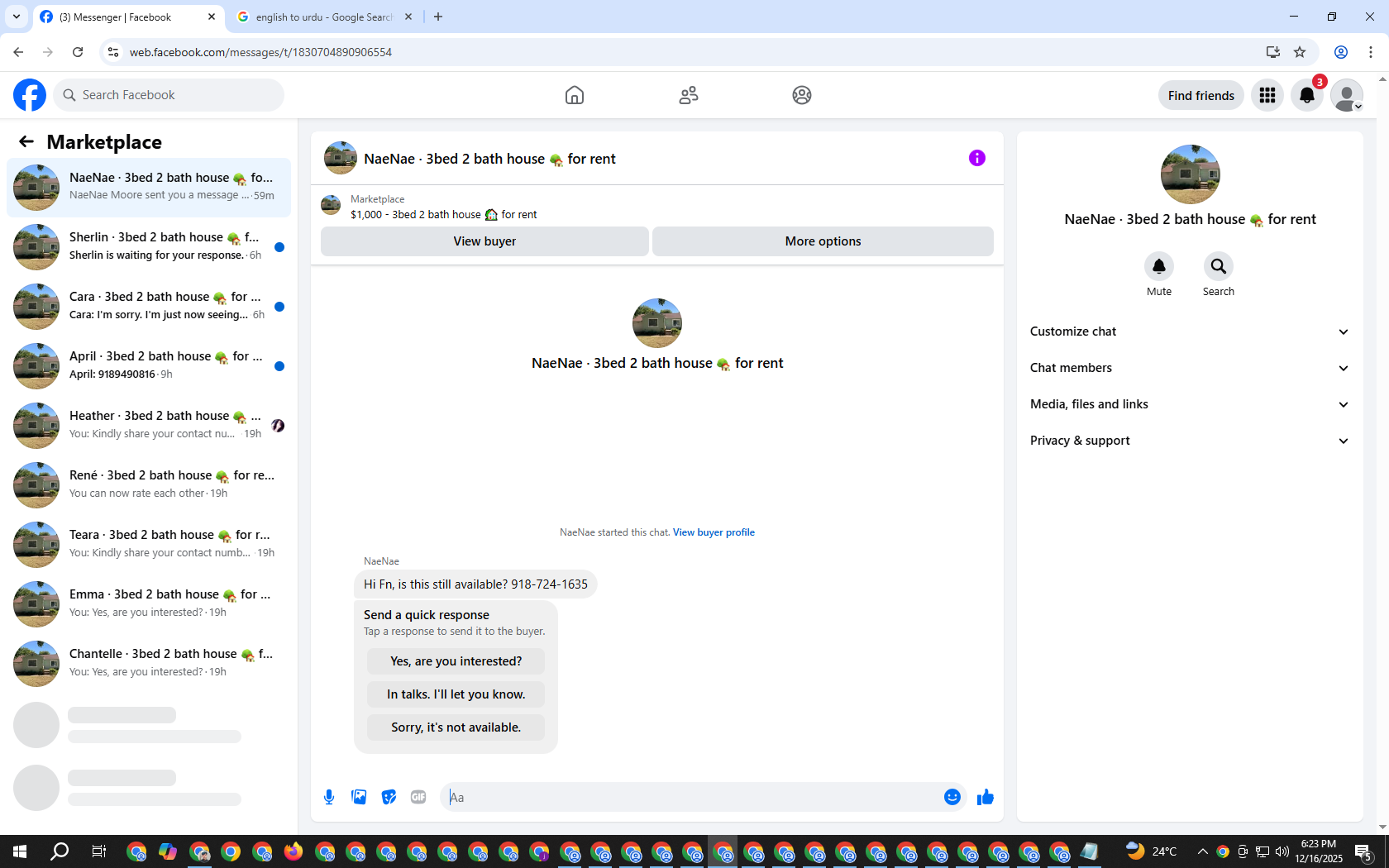Image resolution: width=1389 pixels, height=868 pixels.
Task: Click the large house photo in the right panel
Action: [1191, 174]
